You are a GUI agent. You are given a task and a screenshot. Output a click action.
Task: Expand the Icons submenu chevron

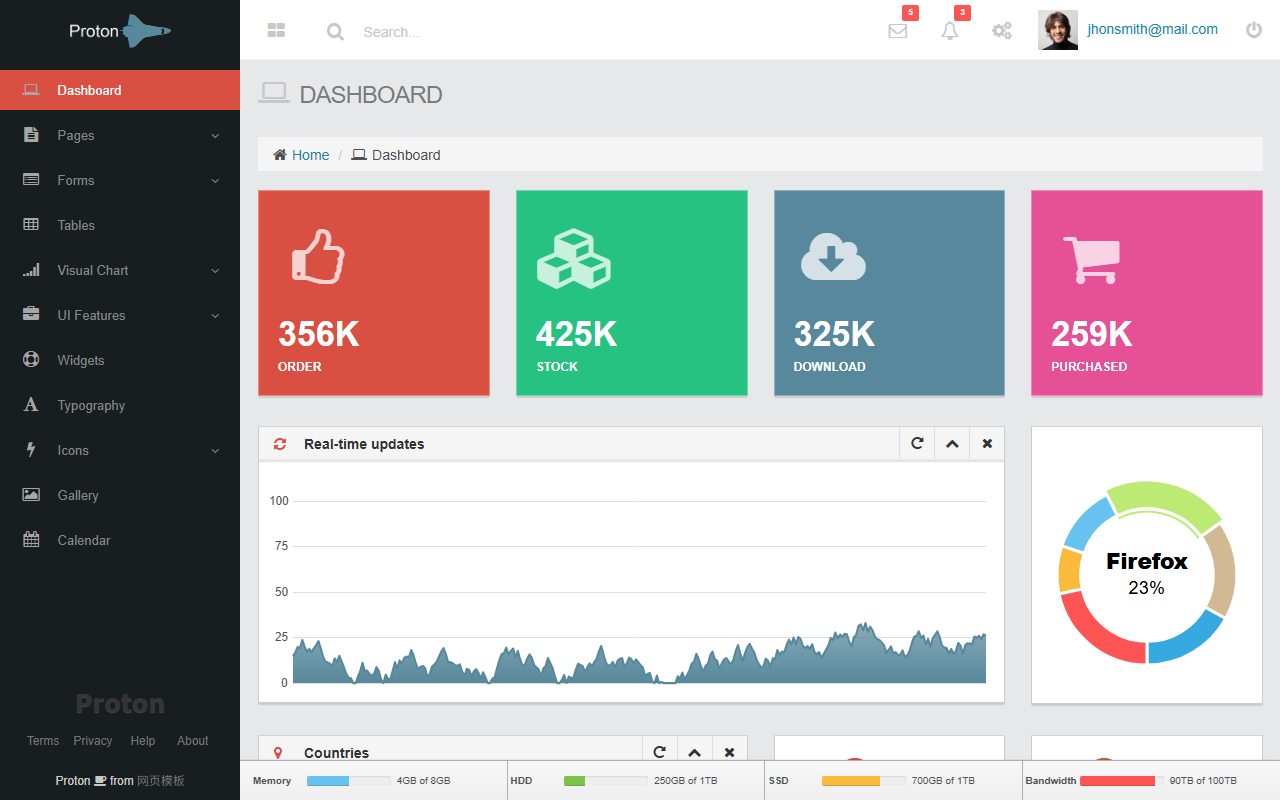[215, 450]
